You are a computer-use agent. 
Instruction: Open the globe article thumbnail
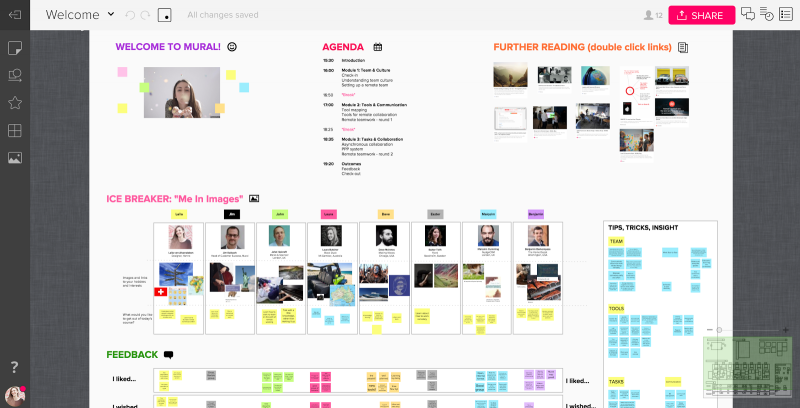(595, 75)
